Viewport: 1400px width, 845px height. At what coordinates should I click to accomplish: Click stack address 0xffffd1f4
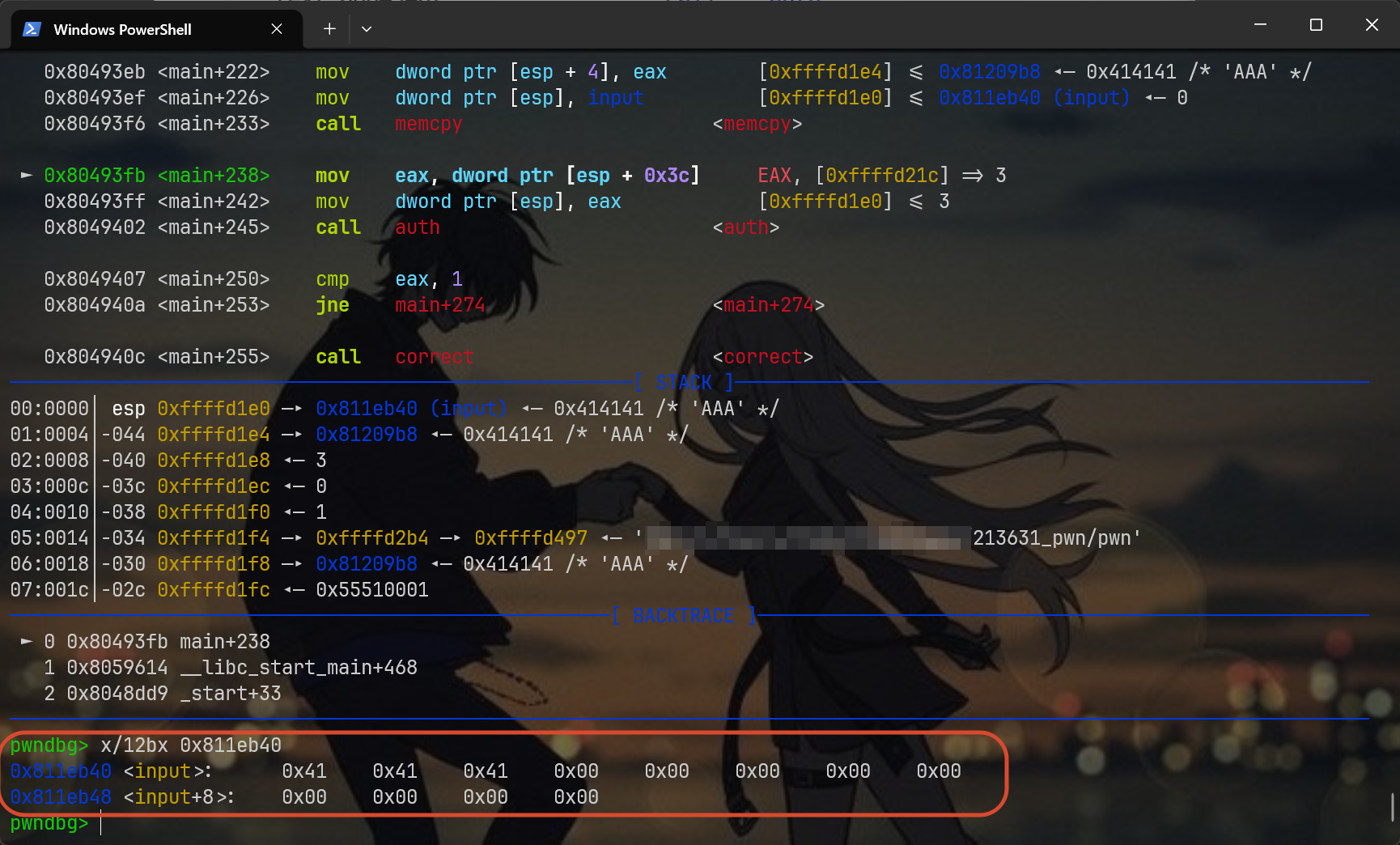pyautogui.click(x=214, y=538)
